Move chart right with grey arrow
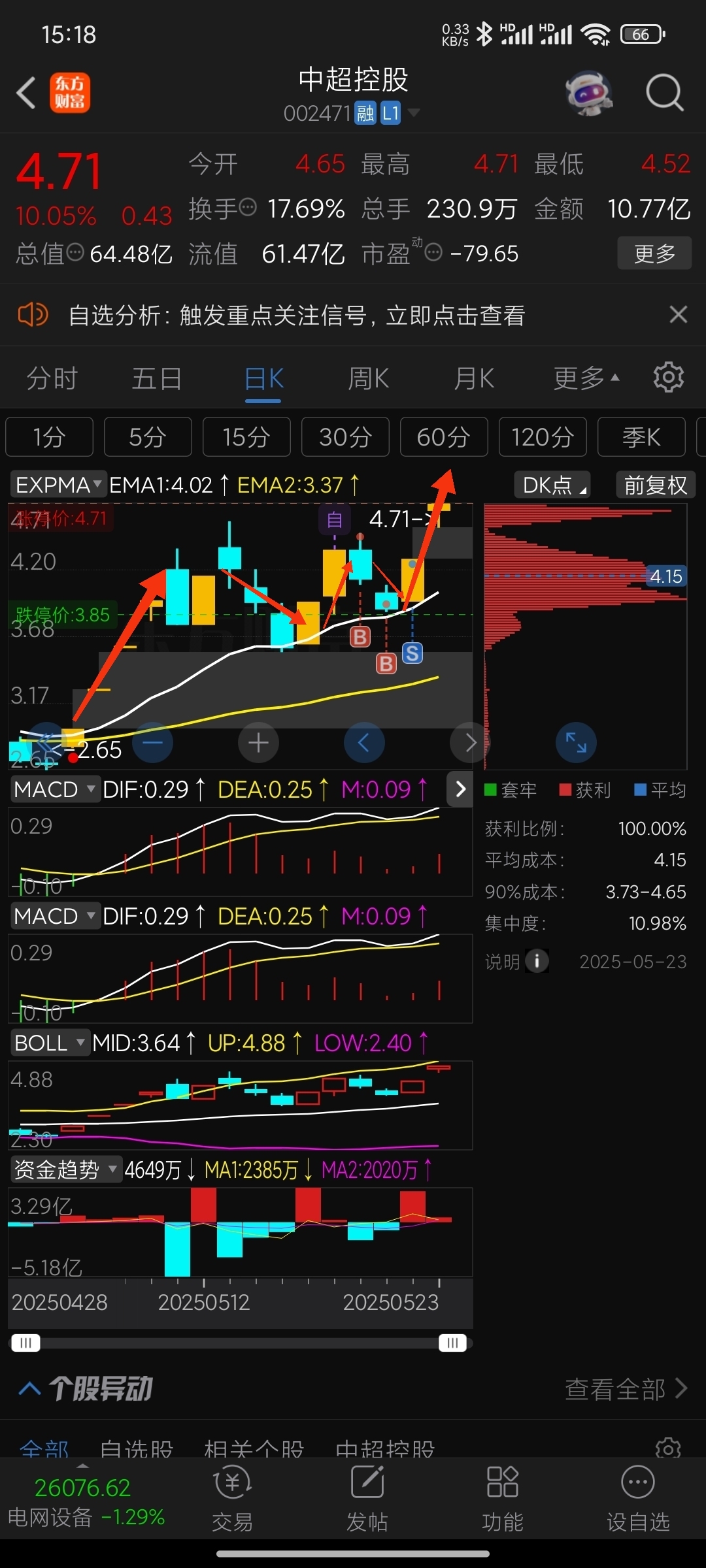Viewport: 706px width, 1568px height. click(x=469, y=742)
